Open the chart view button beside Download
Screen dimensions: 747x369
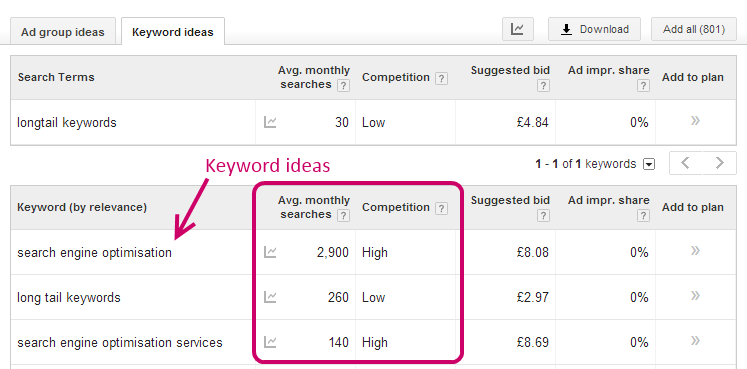[517, 30]
